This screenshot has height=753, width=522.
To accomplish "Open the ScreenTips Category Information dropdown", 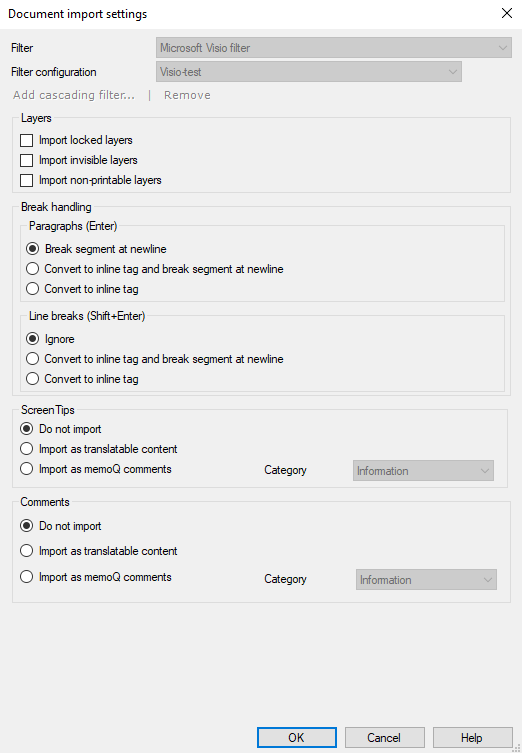I will [423, 471].
